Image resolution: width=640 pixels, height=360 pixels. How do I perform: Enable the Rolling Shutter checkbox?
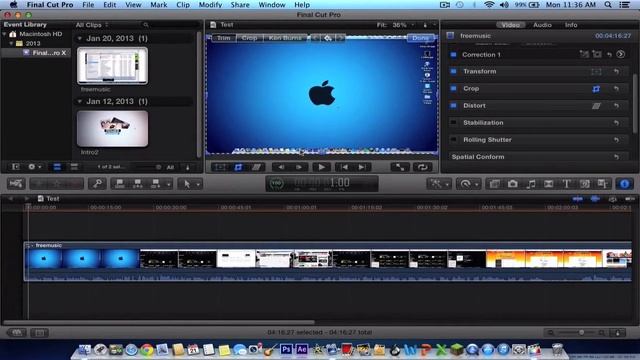coord(453,140)
